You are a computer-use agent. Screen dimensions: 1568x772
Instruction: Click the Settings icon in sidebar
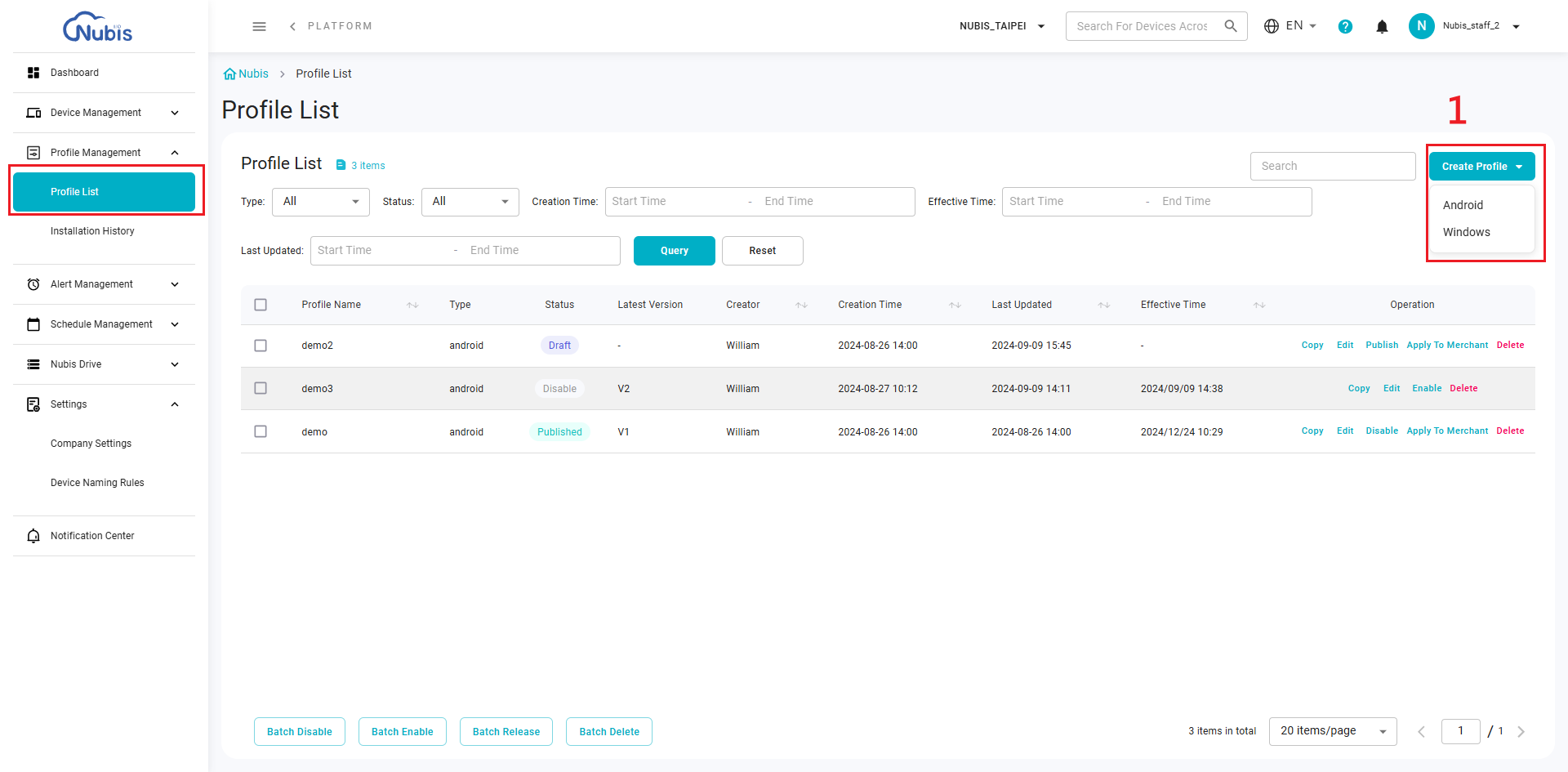(x=33, y=404)
